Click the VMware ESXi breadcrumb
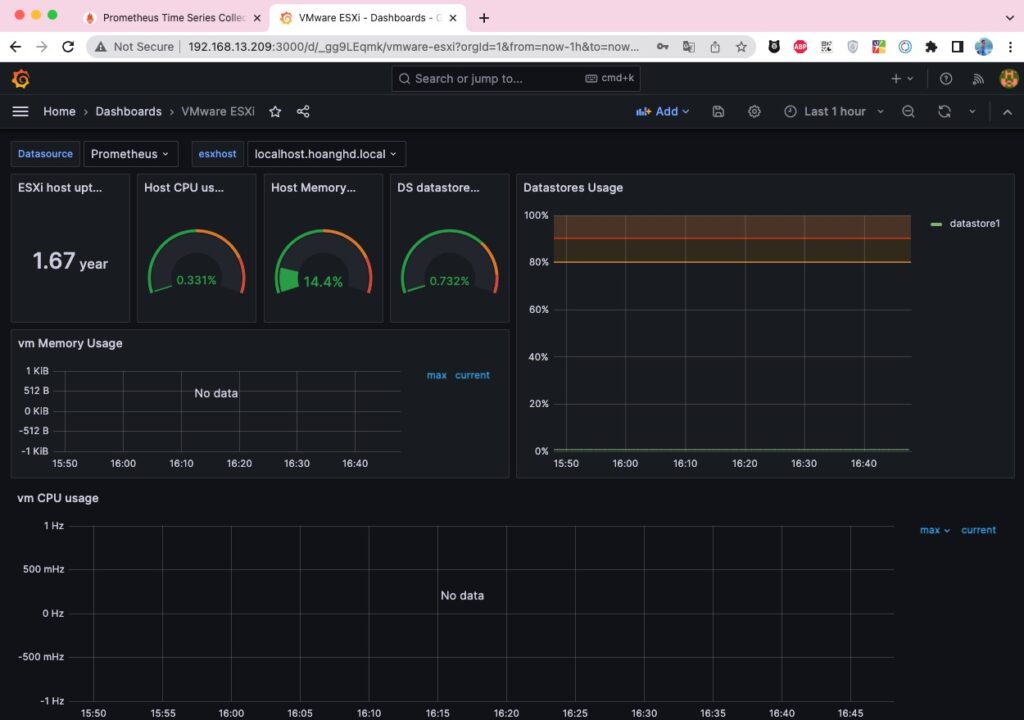The height and width of the screenshot is (720, 1024). coord(218,112)
